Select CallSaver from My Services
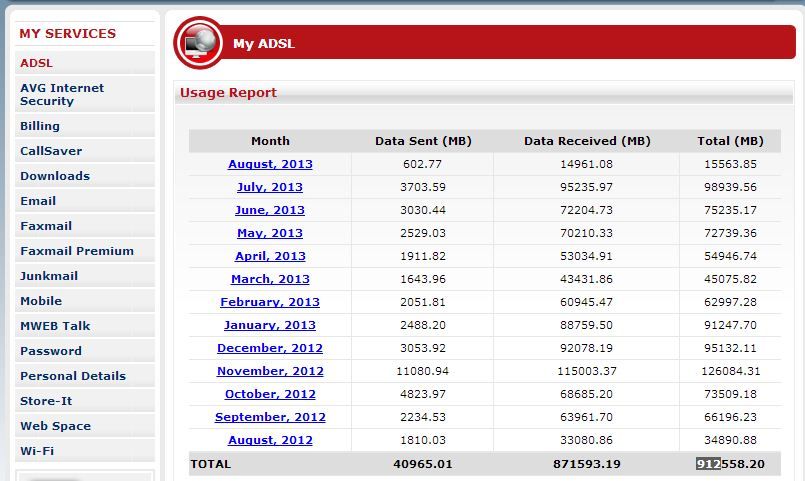The width and height of the screenshot is (805, 481). point(51,151)
